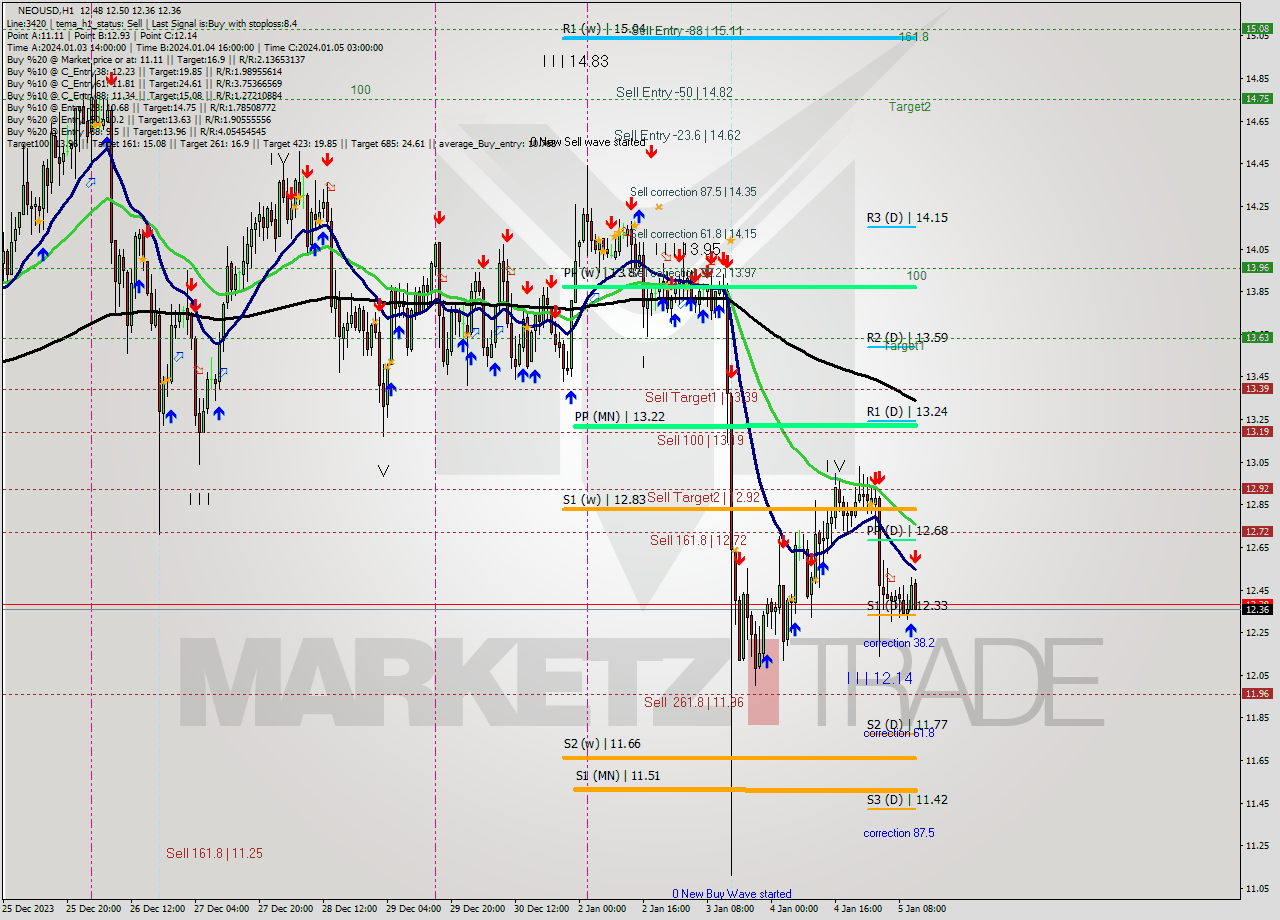The width and height of the screenshot is (1280, 920).
Task: Click the 12.72 red price tag on axis
Action: (x=1257, y=531)
